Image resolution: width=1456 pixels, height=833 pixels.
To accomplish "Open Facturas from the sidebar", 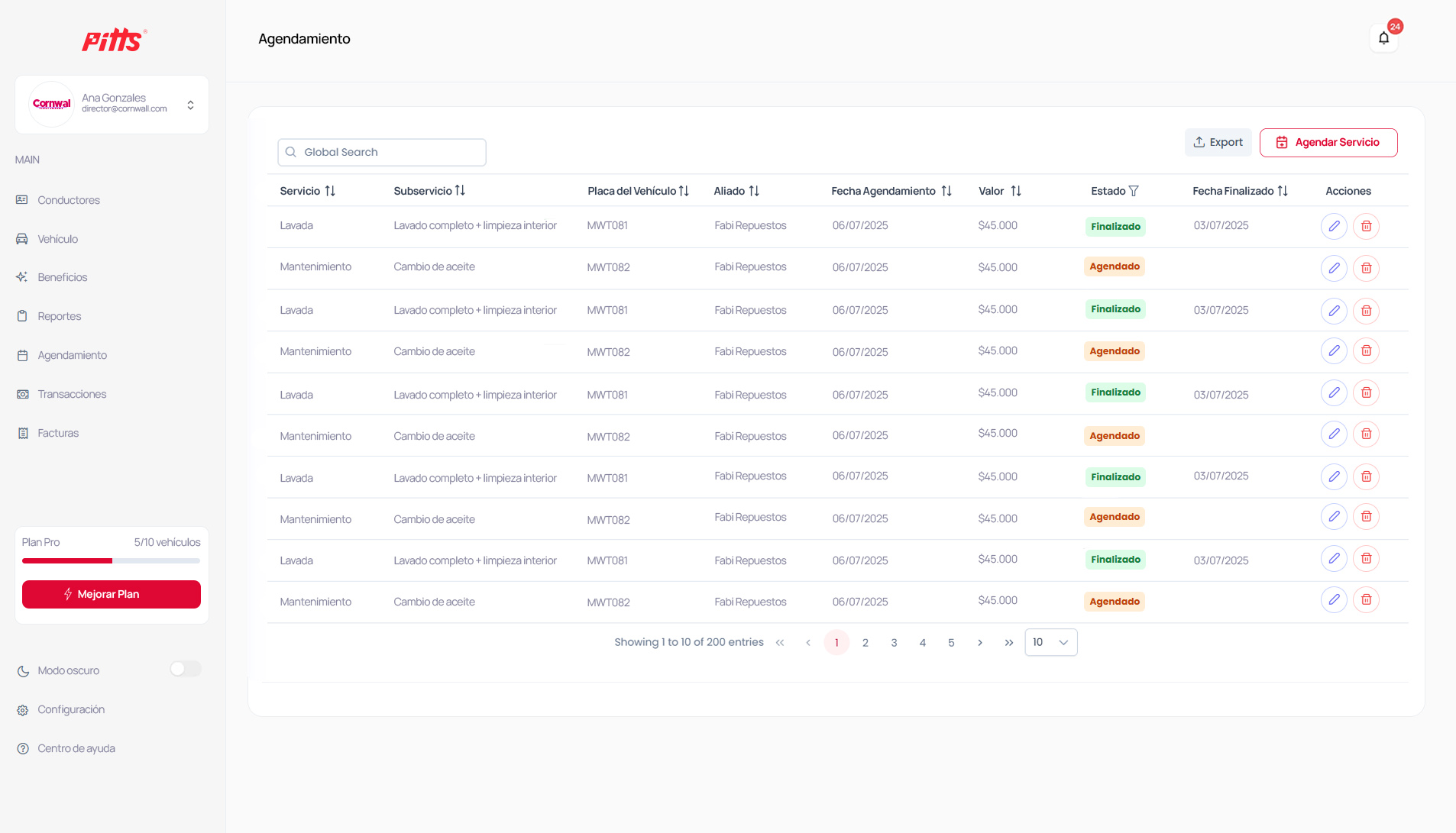I will tap(58, 433).
